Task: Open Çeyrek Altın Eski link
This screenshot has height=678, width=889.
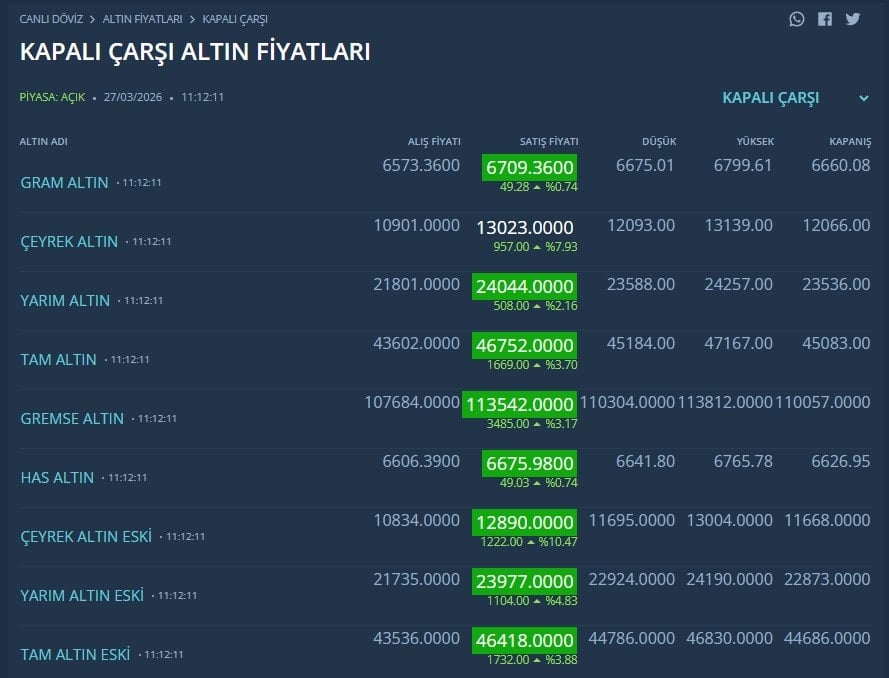Action: 86,537
